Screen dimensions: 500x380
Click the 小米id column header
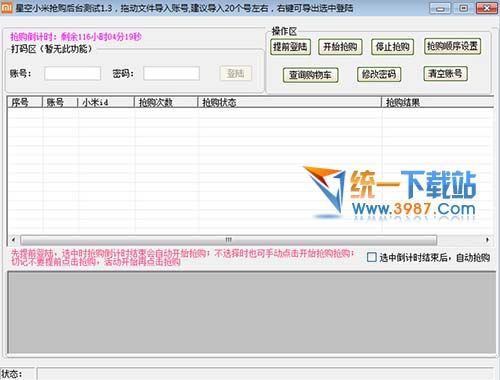click(106, 102)
